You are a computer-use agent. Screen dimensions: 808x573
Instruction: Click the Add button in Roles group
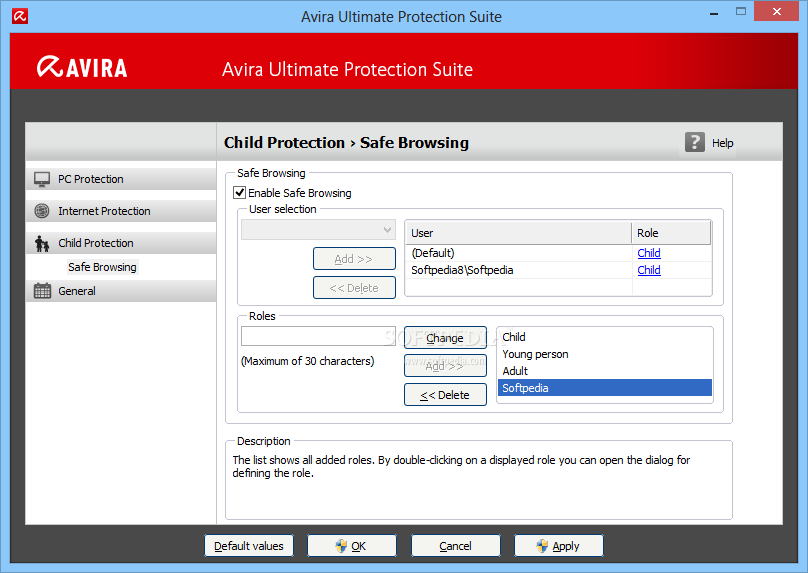tap(445, 366)
